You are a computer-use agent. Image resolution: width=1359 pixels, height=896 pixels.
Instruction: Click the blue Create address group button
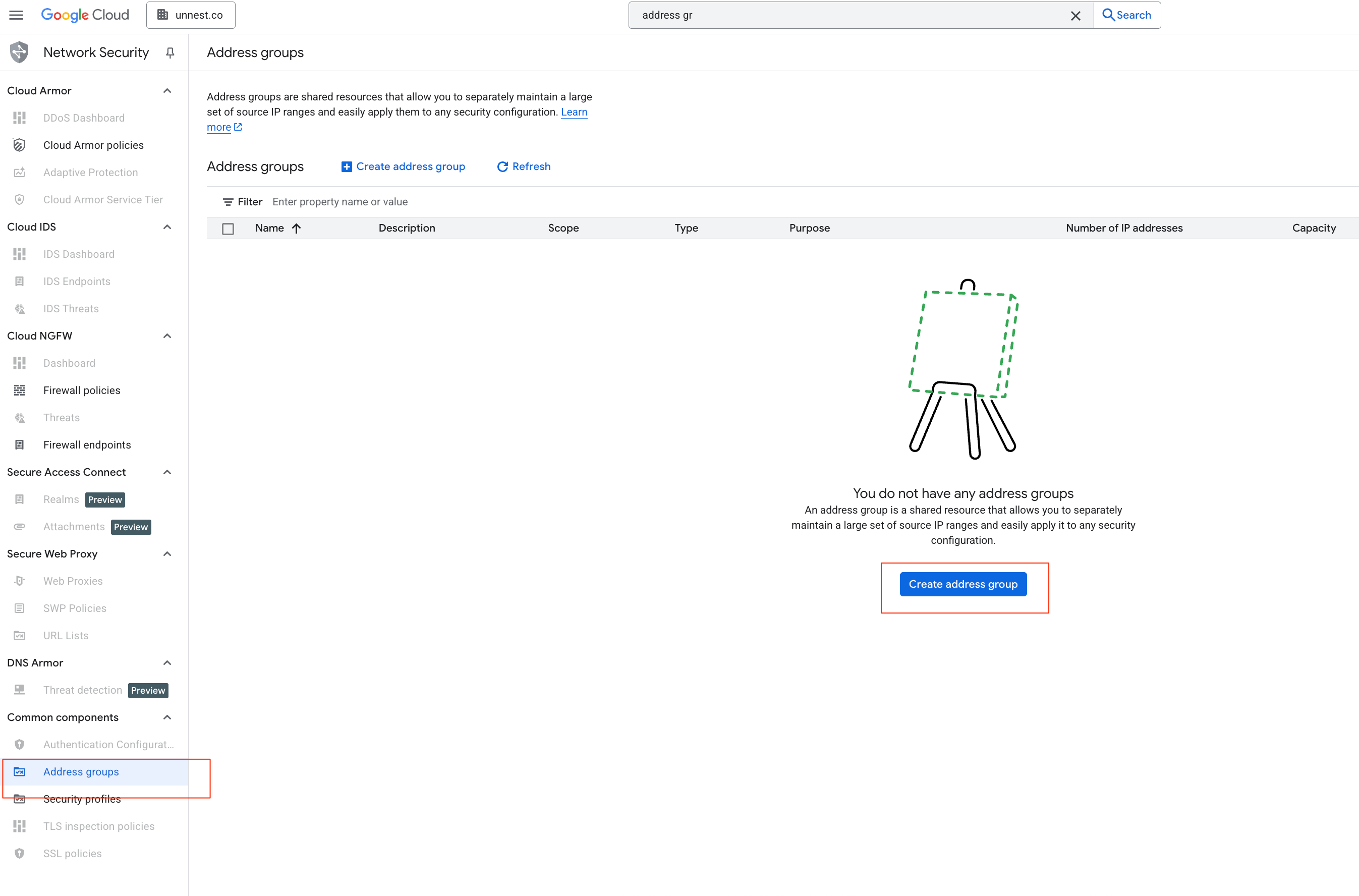962,584
